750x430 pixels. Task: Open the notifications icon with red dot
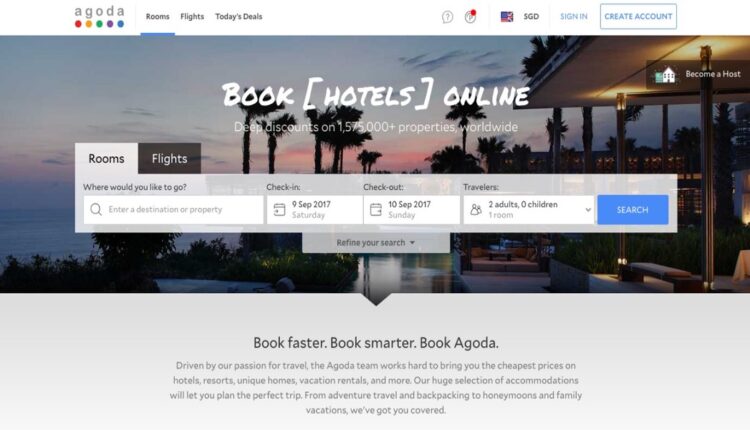(x=471, y=17)
